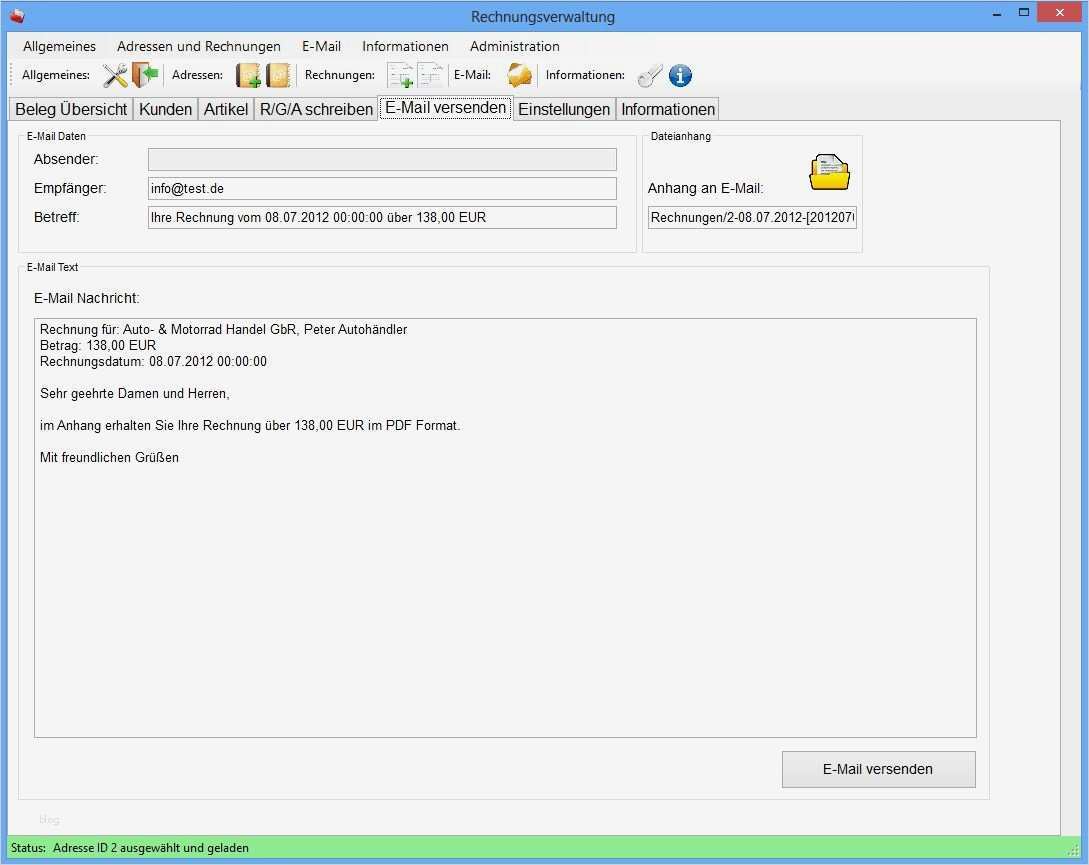The height and width of the screenshot is (865, 1089).
Task: Open the Einstellungen tab
Action: (563, 108)
